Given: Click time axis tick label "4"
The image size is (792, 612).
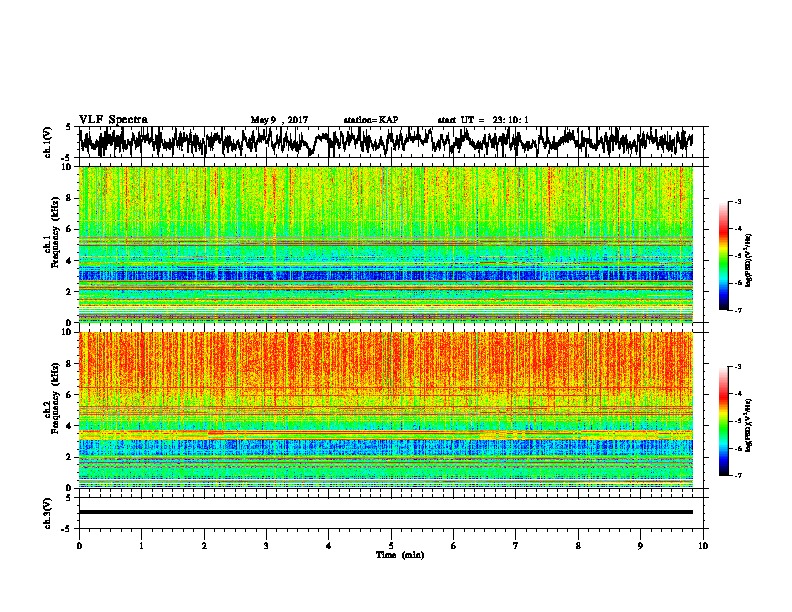Looking at the screenshot, I should [329, 546].
